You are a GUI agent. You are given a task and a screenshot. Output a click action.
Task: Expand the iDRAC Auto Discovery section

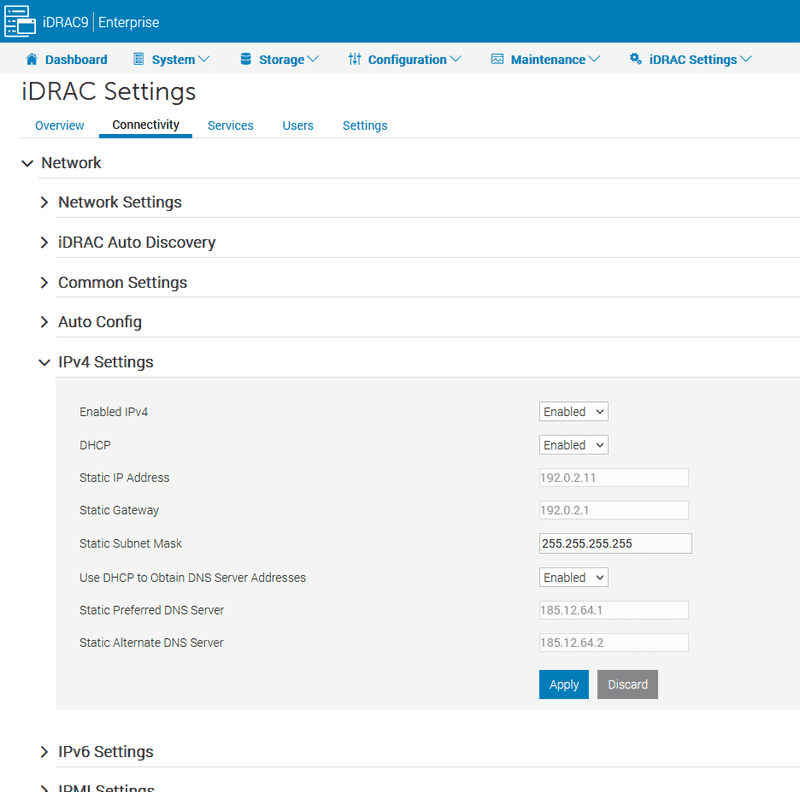point(44,242)
